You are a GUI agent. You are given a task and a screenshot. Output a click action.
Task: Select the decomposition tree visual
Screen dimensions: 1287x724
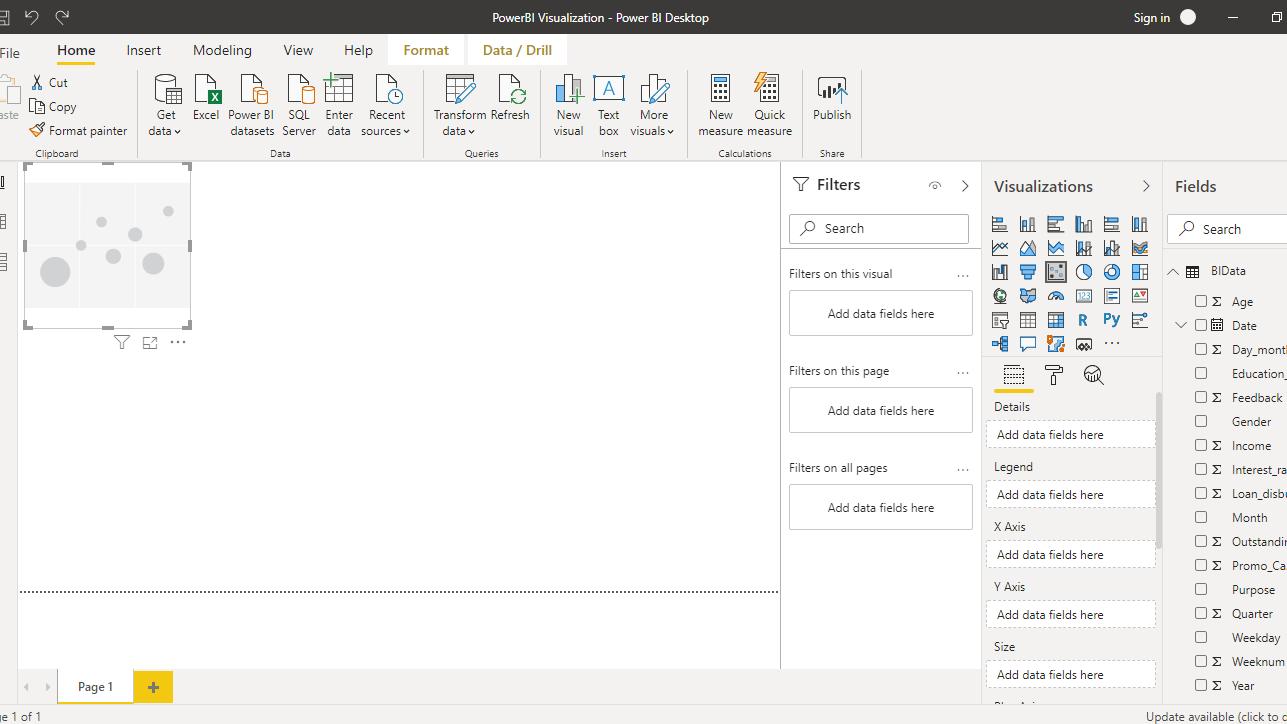(x=1000, y=344)
